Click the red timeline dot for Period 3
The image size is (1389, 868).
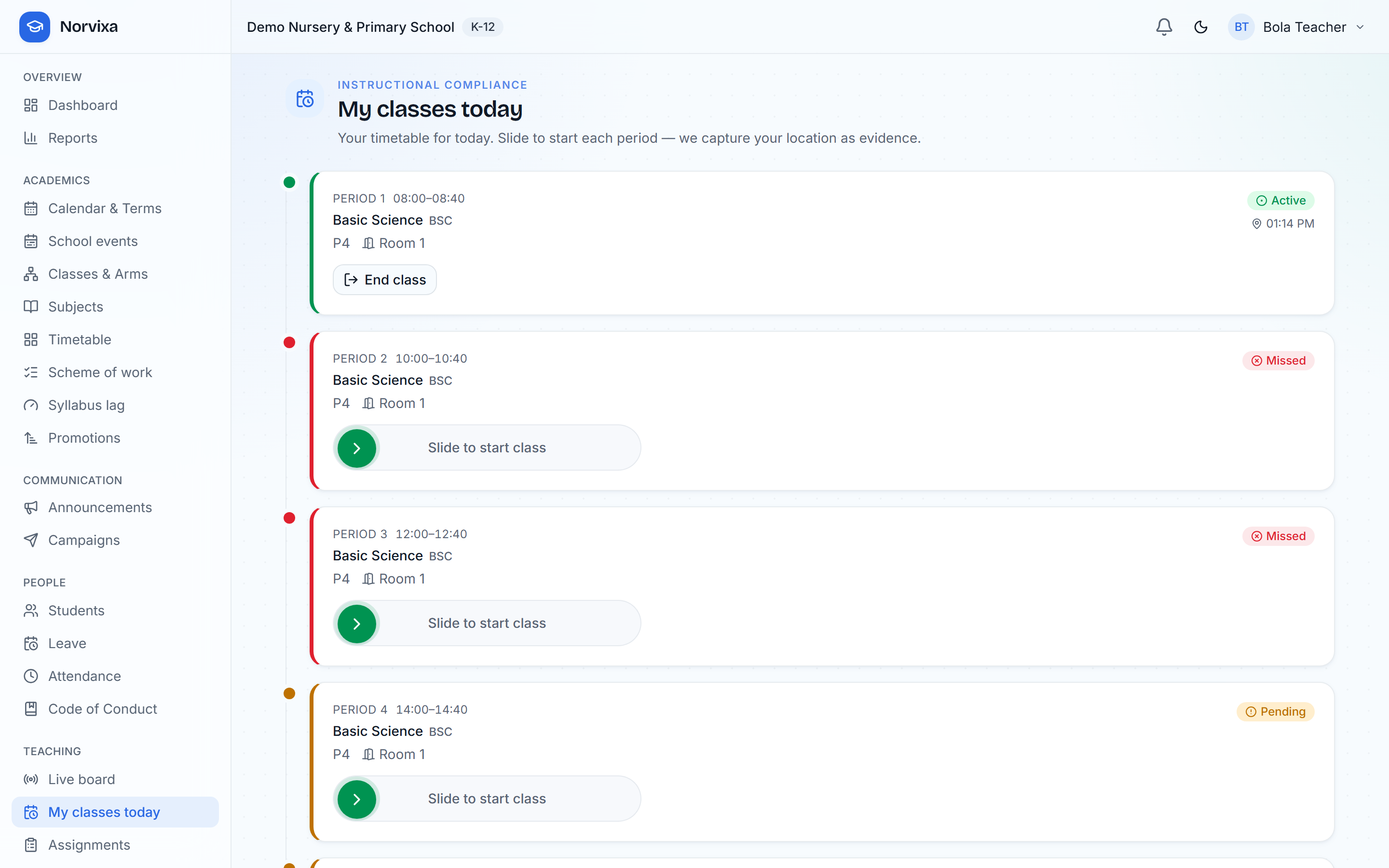289,518
